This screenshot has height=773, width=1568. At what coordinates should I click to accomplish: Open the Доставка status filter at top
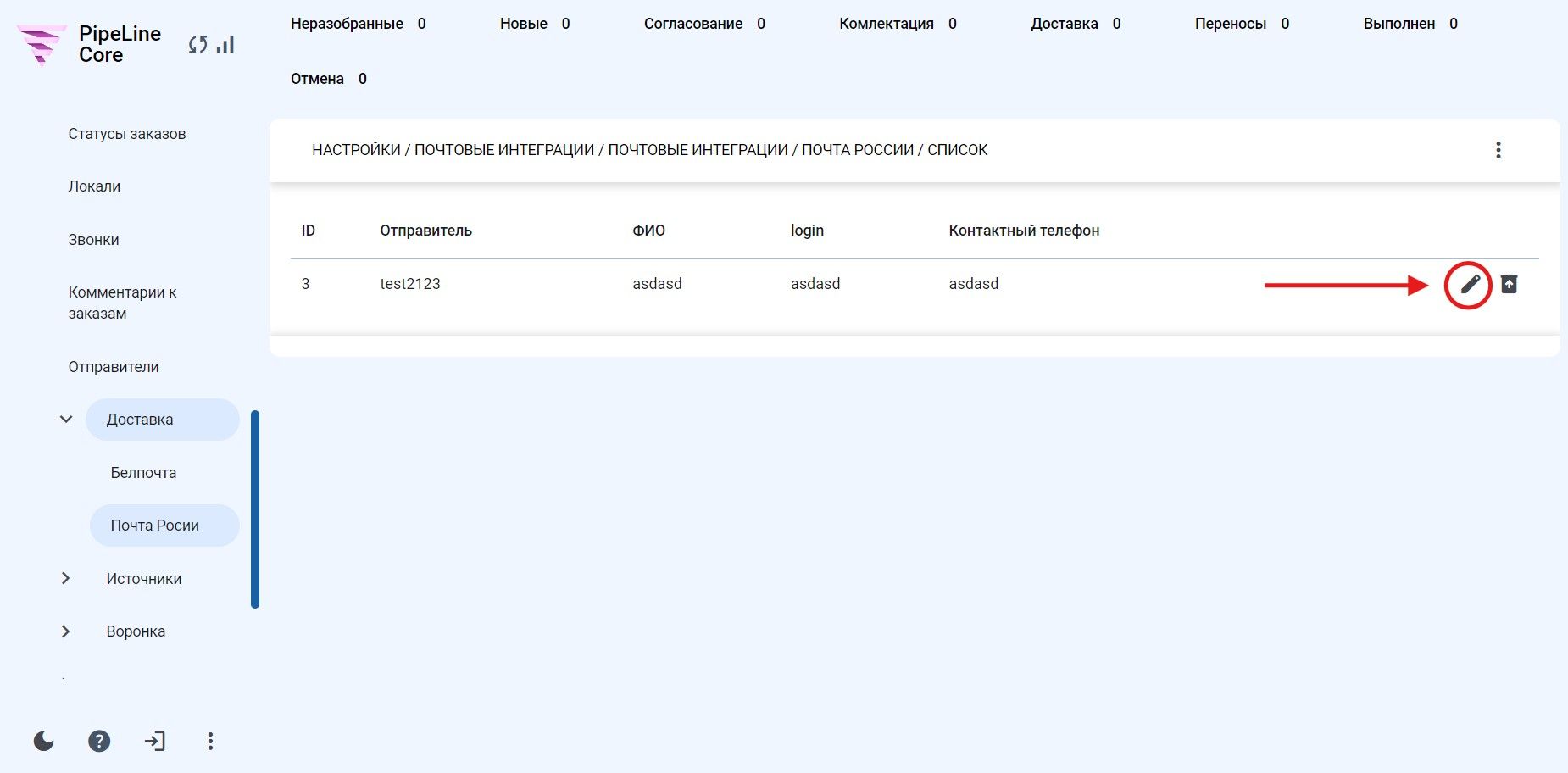(x=1076, y=24)
